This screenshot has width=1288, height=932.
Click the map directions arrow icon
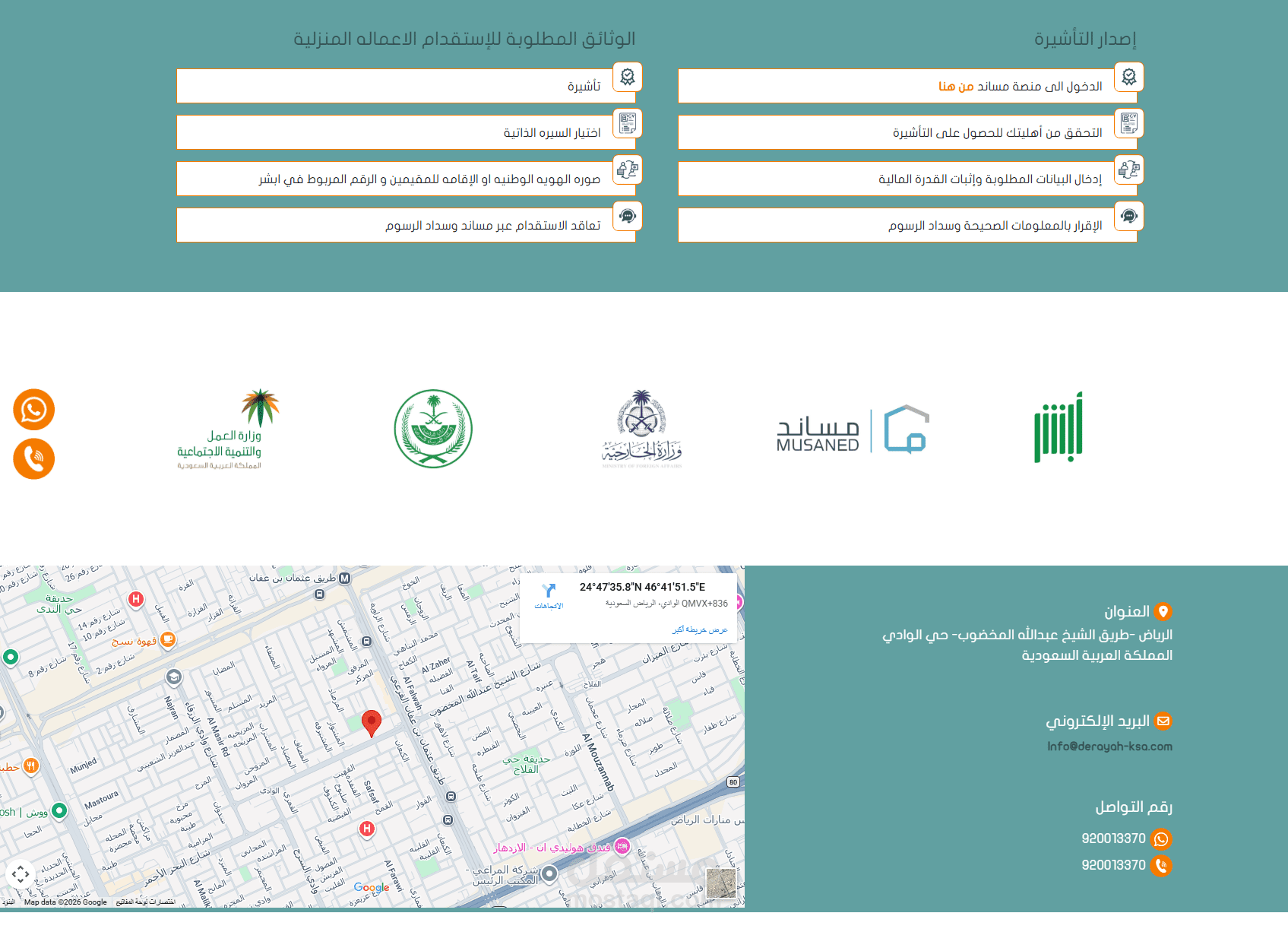549,591
